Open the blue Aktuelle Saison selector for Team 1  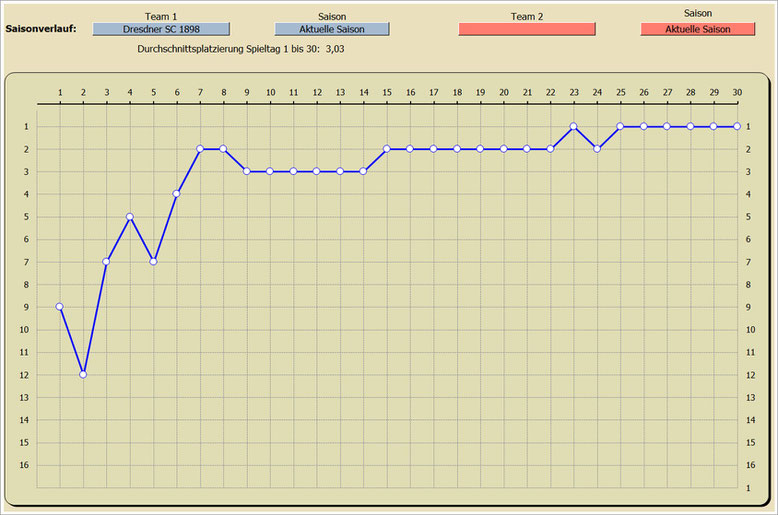point(332,29)
